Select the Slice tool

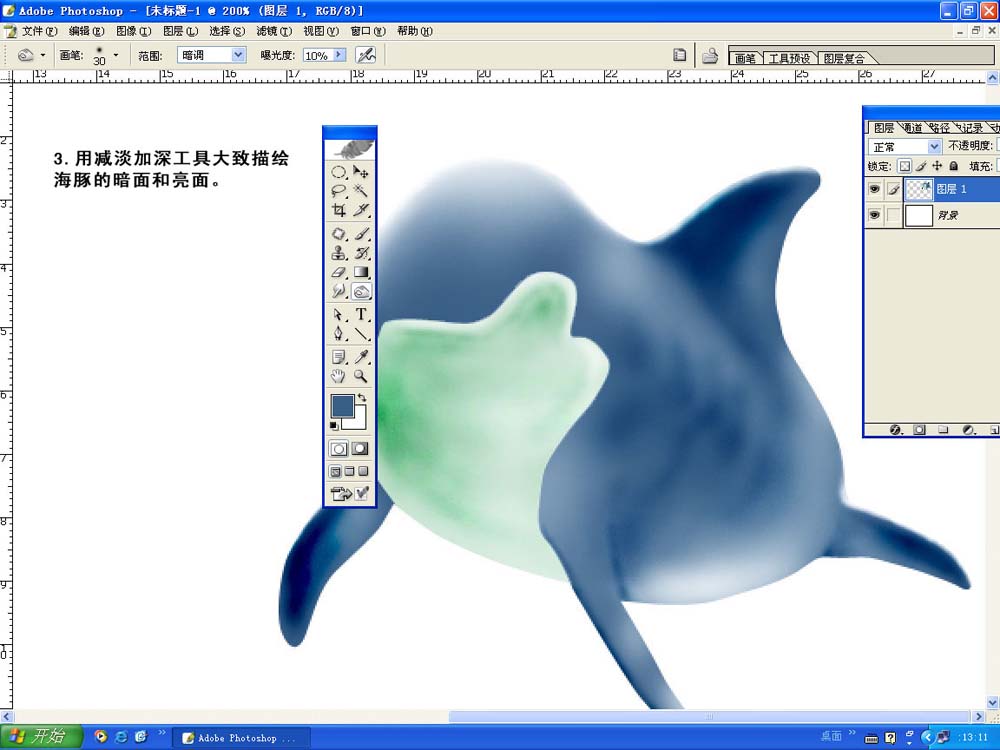[361, 210]
